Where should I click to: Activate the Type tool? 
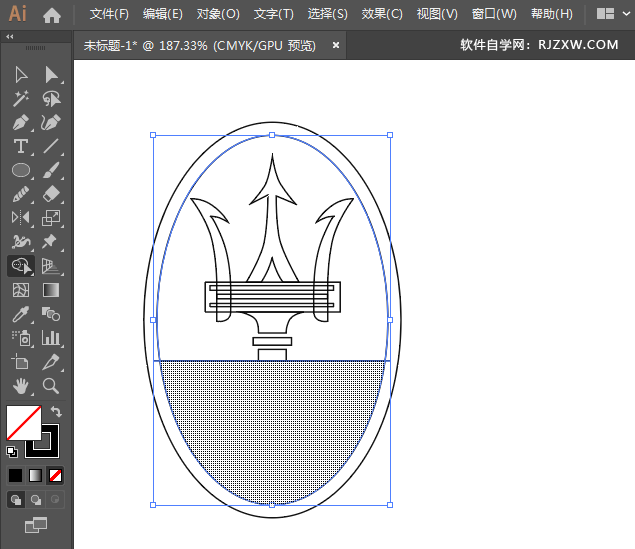coord(21,147)
